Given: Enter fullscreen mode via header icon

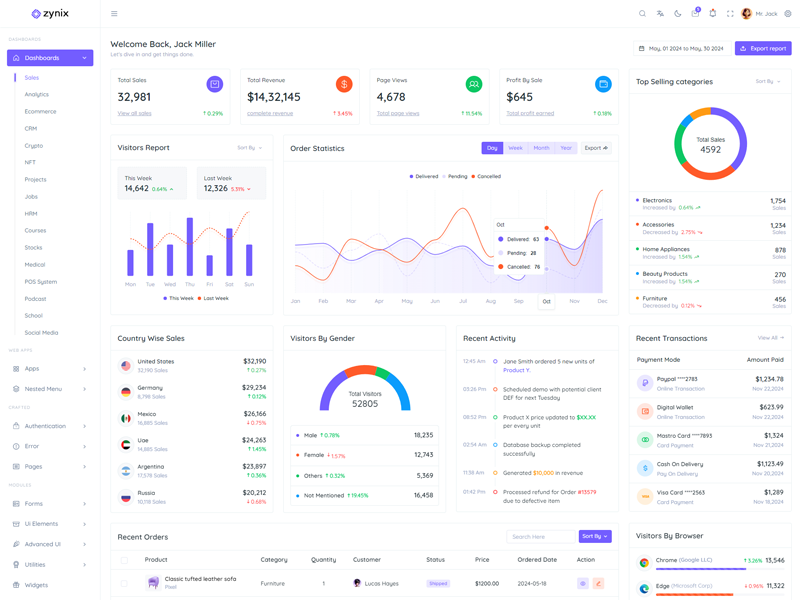Looking at the screenshot, I should (730, 14).
